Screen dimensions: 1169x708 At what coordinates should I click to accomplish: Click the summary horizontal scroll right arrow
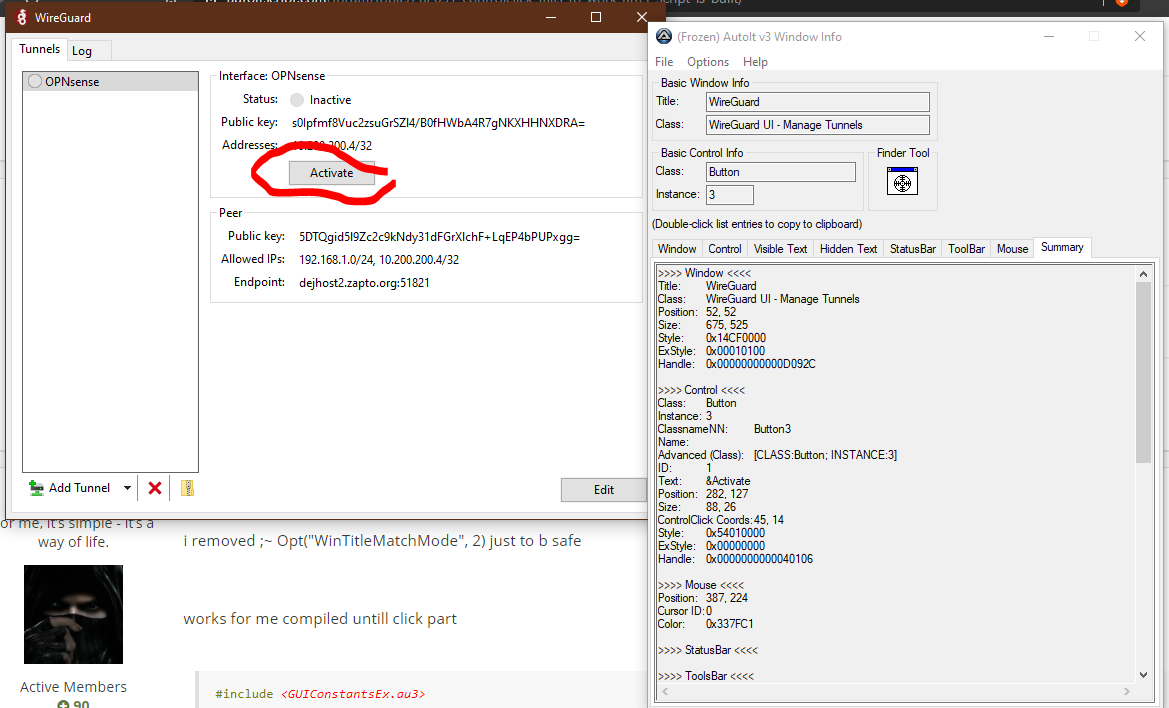(1127, 692)
